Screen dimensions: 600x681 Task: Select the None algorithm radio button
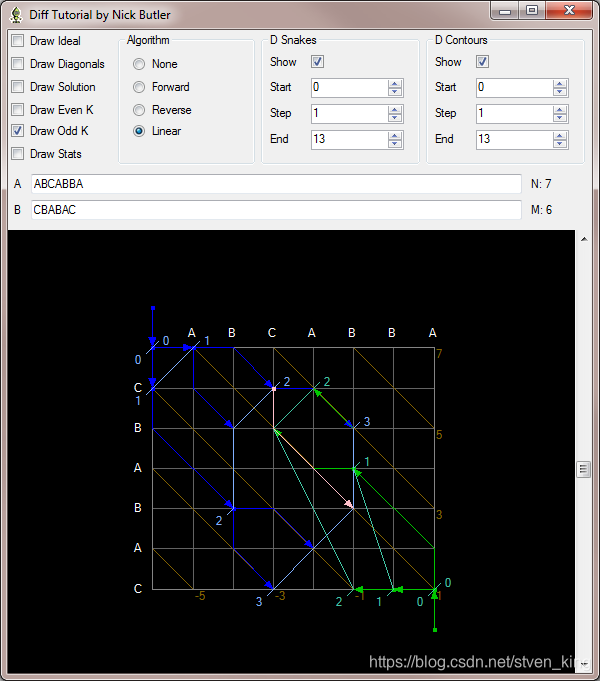click(x=139, y=64)
